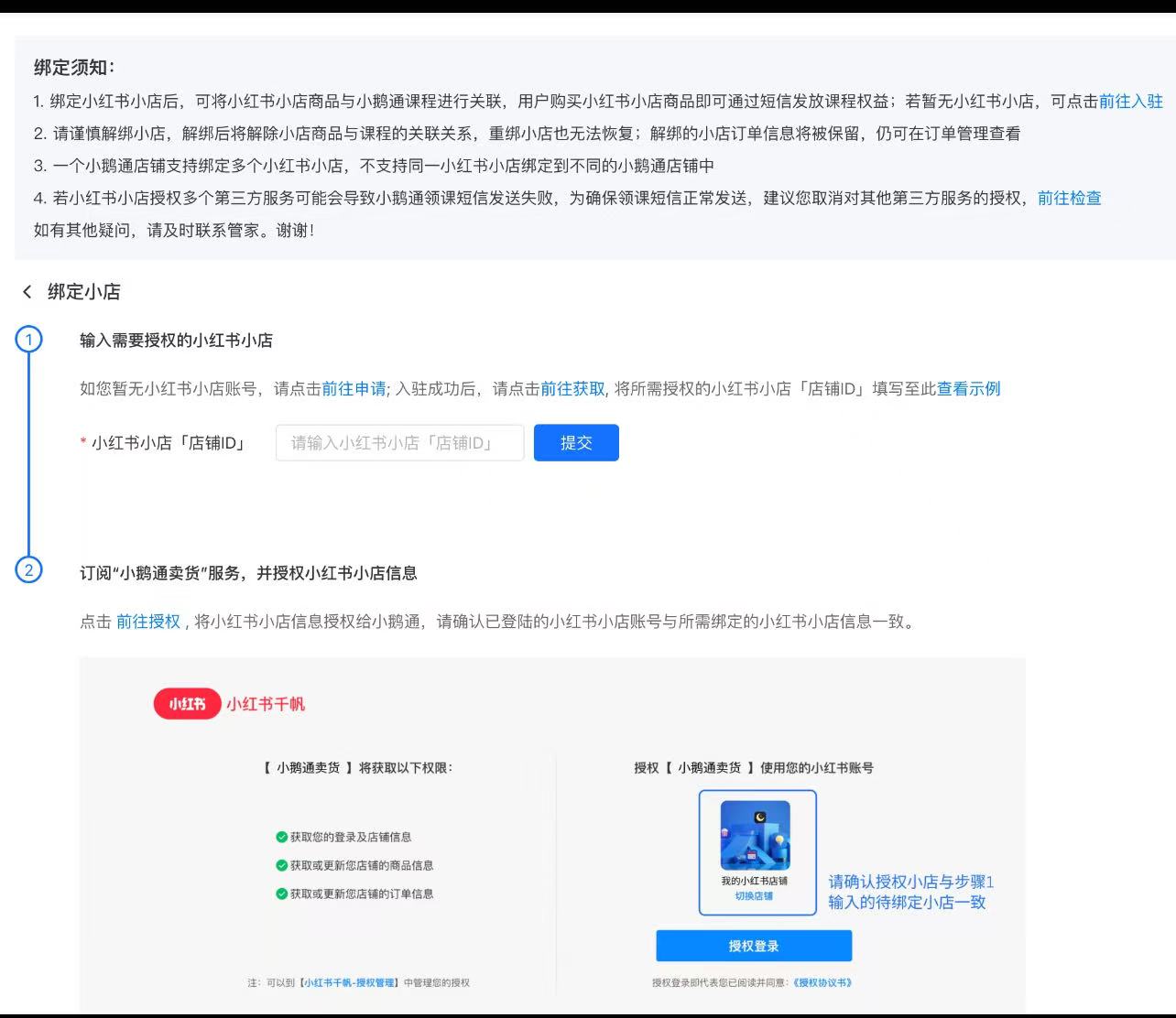Open the 《授权协议书》 agreement link
The height and width of the screenshot is (1018, 1176).
point(822,982)
